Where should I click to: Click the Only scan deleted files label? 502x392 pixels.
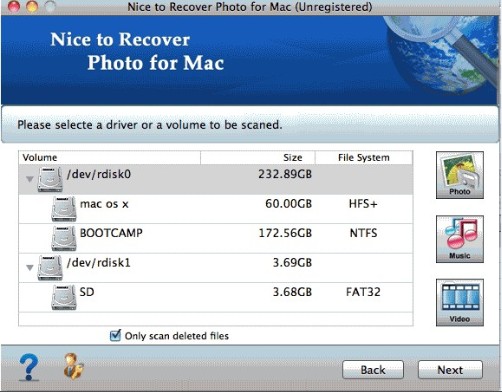[177, 336]
